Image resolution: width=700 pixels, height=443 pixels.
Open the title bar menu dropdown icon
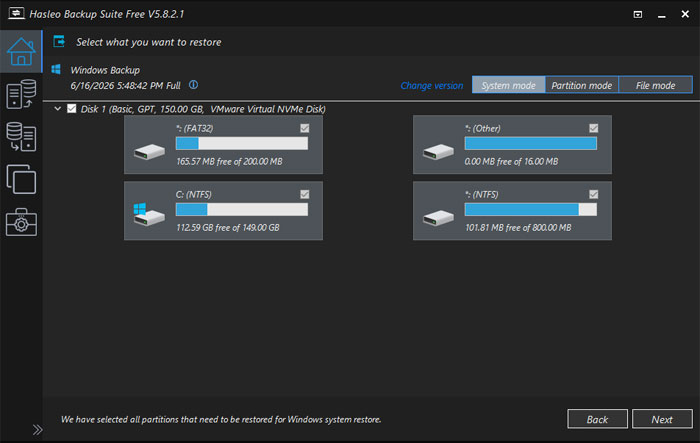(638, 15)
